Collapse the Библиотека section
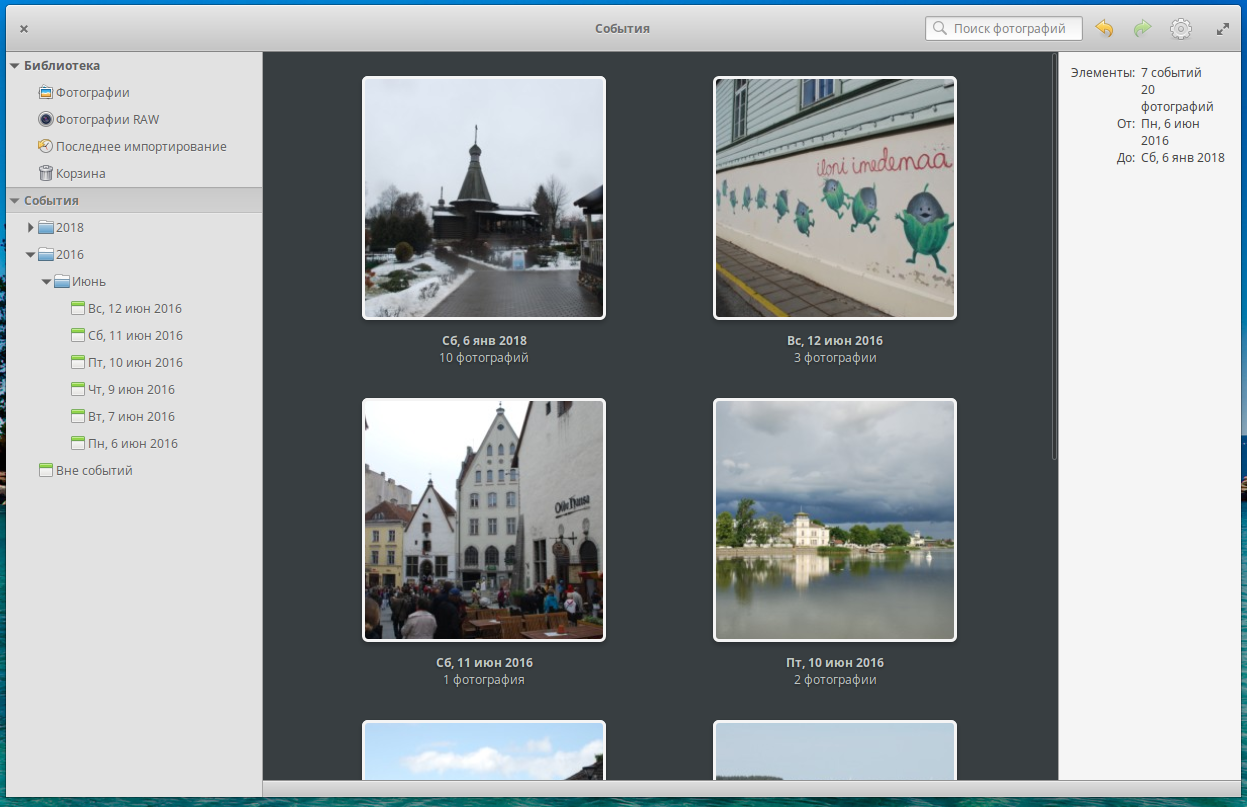1247x807 pixels. coord(14,66)
